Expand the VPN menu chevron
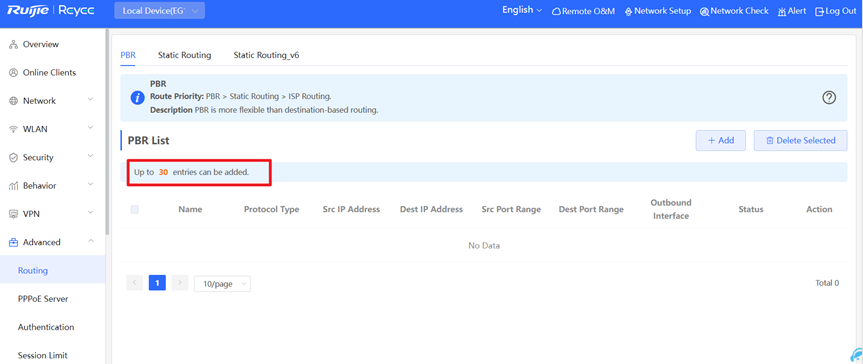The image size is (863, 364). point(91,213)
